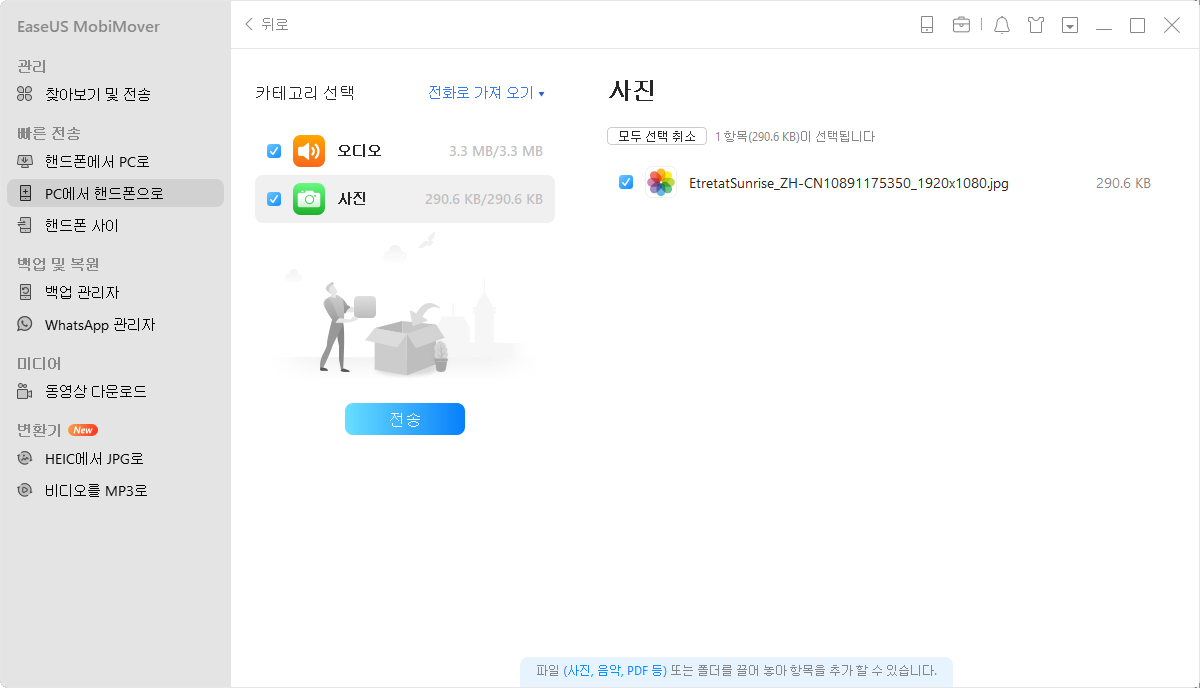The width and height of the screenshot is (1200, 688).
Task: Deselect the EtretatSunrise jpg file checkbox
Action: click(626, 183)
